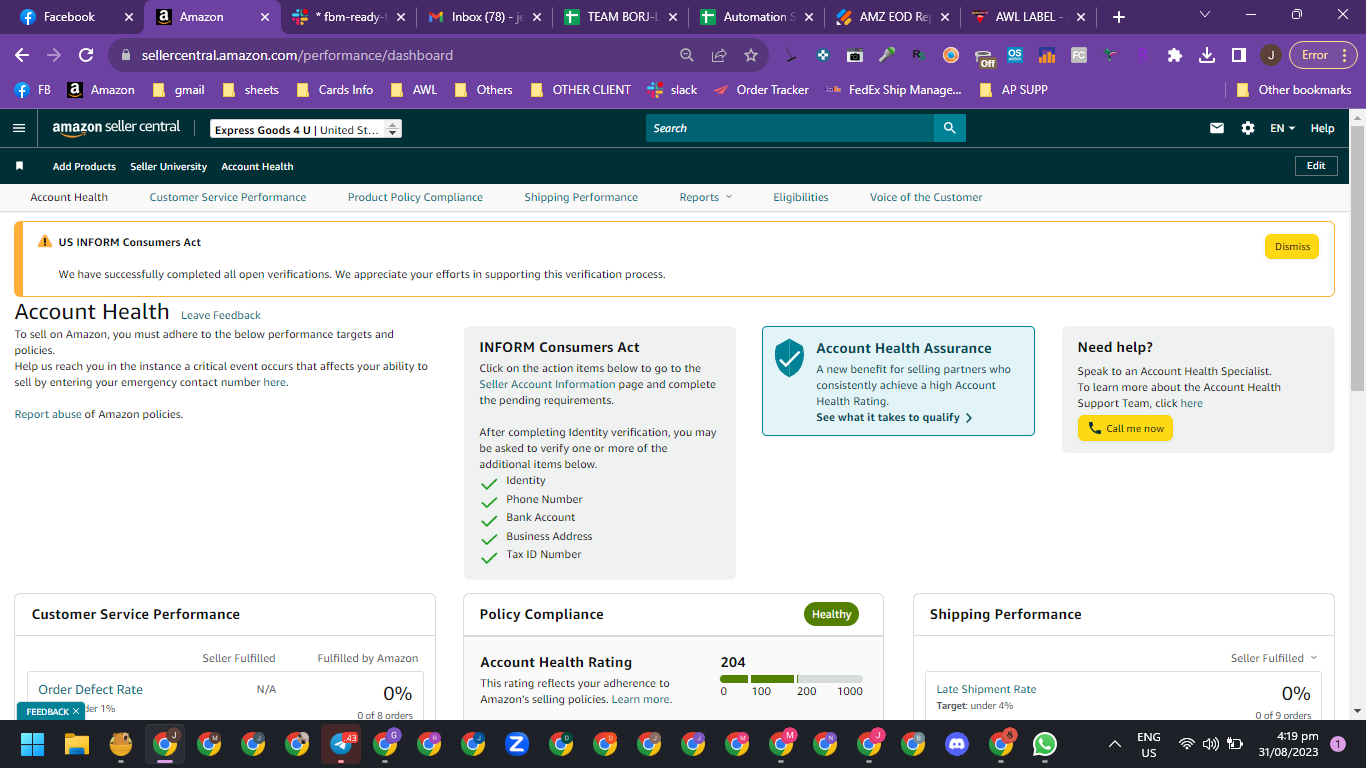Click the Error button in Chrome toolbar
1366x768 pixels.
(1323, 55)
